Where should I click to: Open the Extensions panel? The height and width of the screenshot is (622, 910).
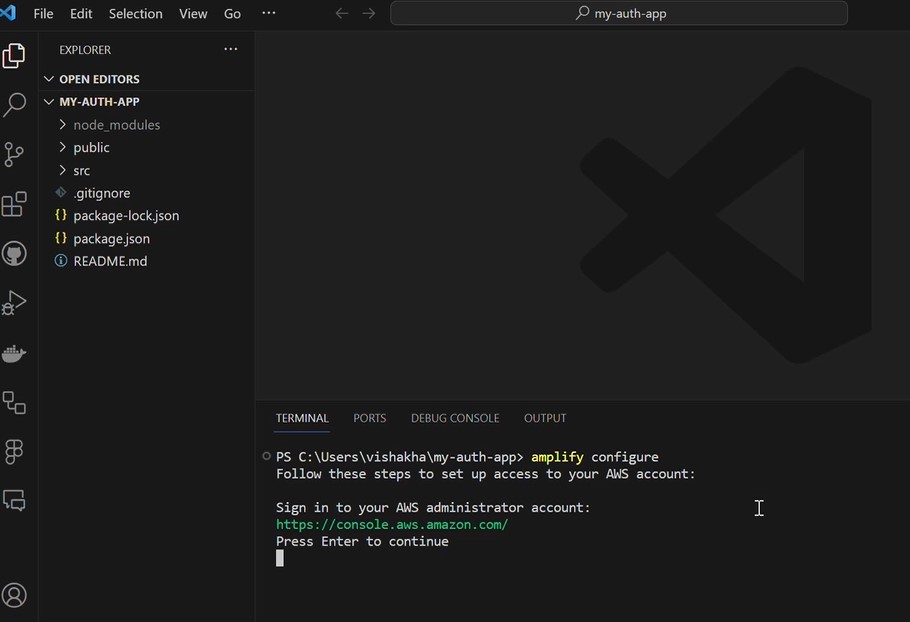(x=14, y=204)
